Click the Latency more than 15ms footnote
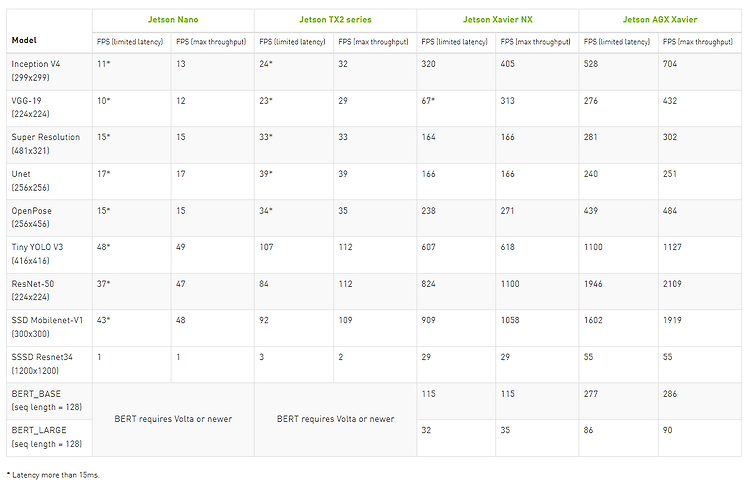Viewport: 750px width, 490px height. click(x=53, y=475)
